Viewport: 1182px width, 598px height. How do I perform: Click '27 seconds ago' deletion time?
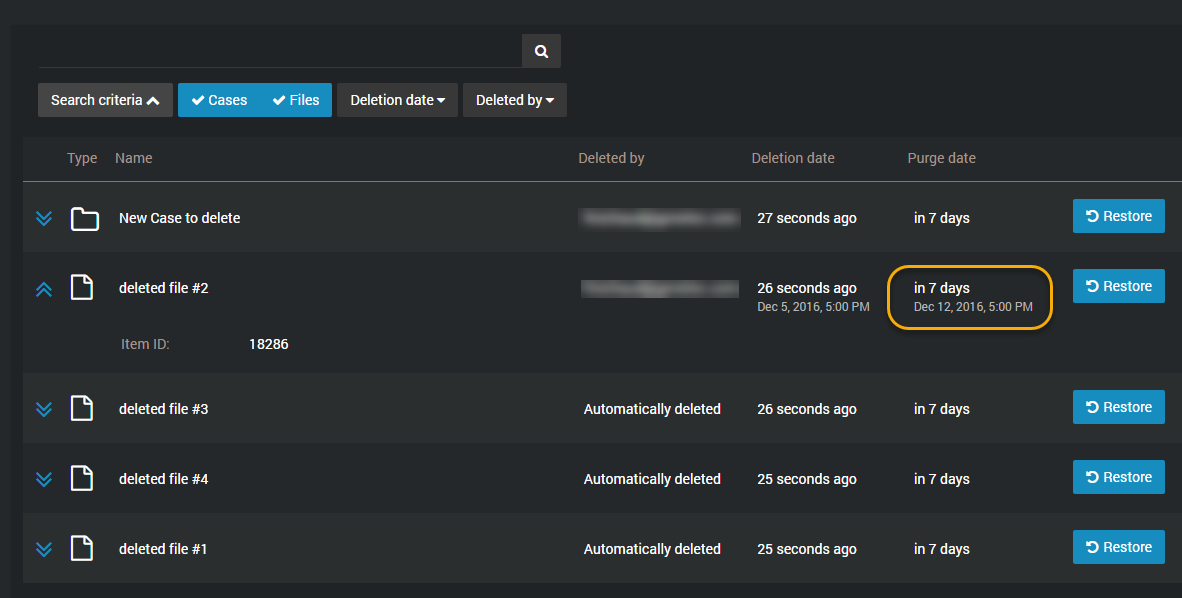807,219
